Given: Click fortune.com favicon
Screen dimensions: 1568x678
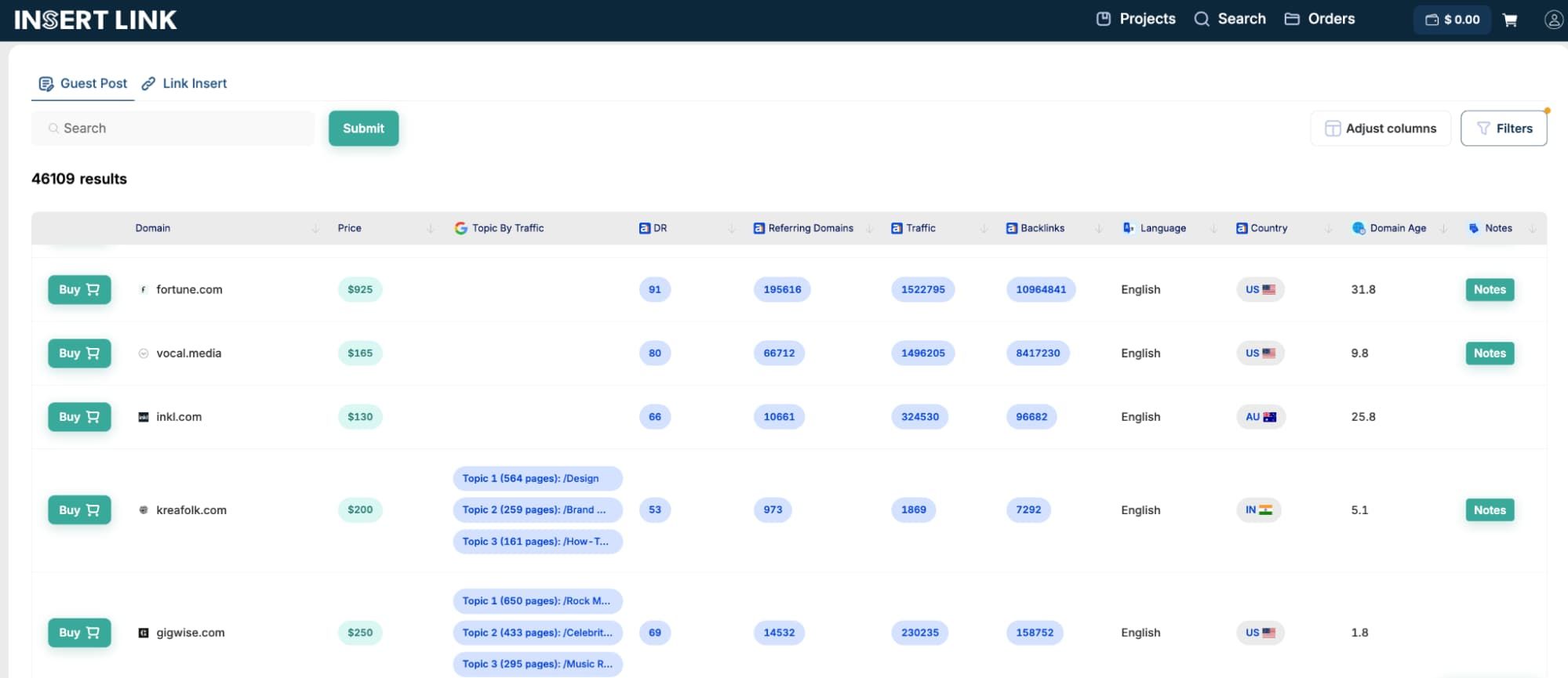Looking at the screenshot, I should pyautogui.click(x=144, y=289).
